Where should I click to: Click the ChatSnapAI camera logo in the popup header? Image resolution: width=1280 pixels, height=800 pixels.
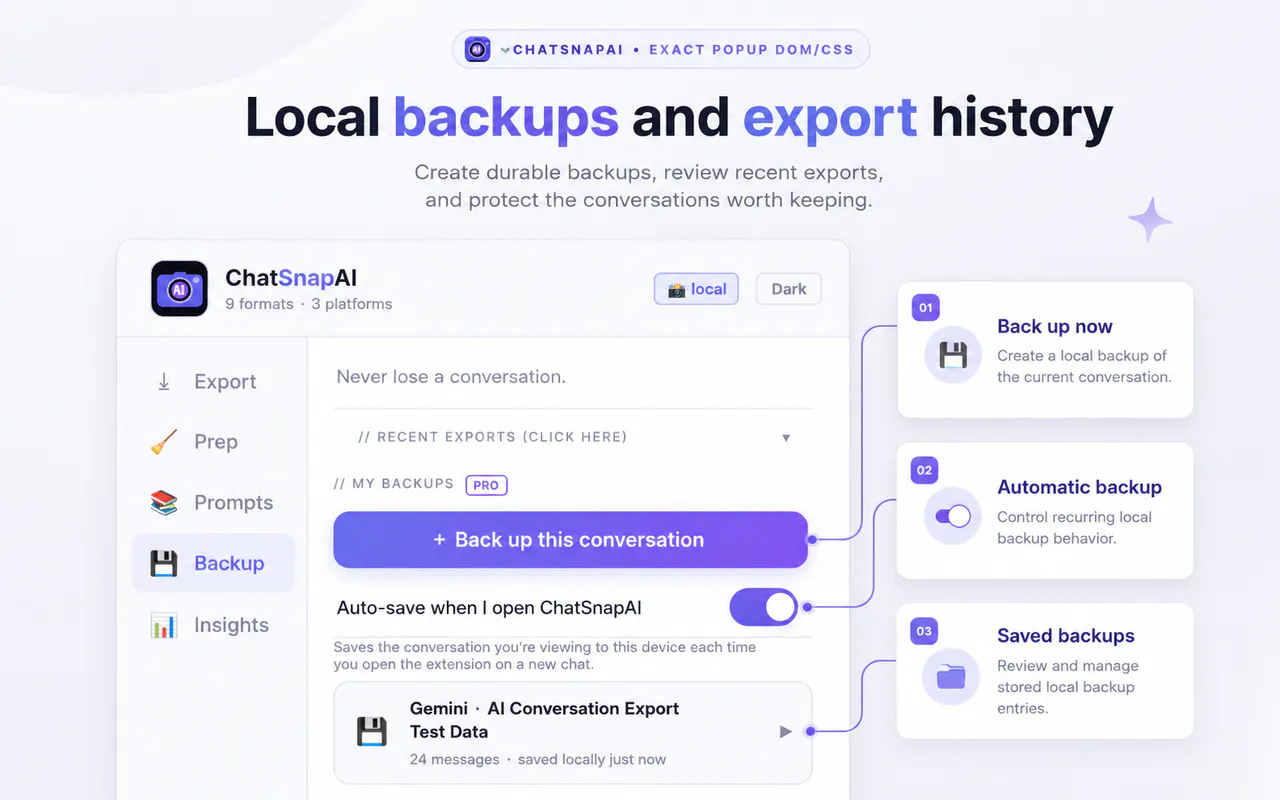pyautogui.click(x=179, y=289)
